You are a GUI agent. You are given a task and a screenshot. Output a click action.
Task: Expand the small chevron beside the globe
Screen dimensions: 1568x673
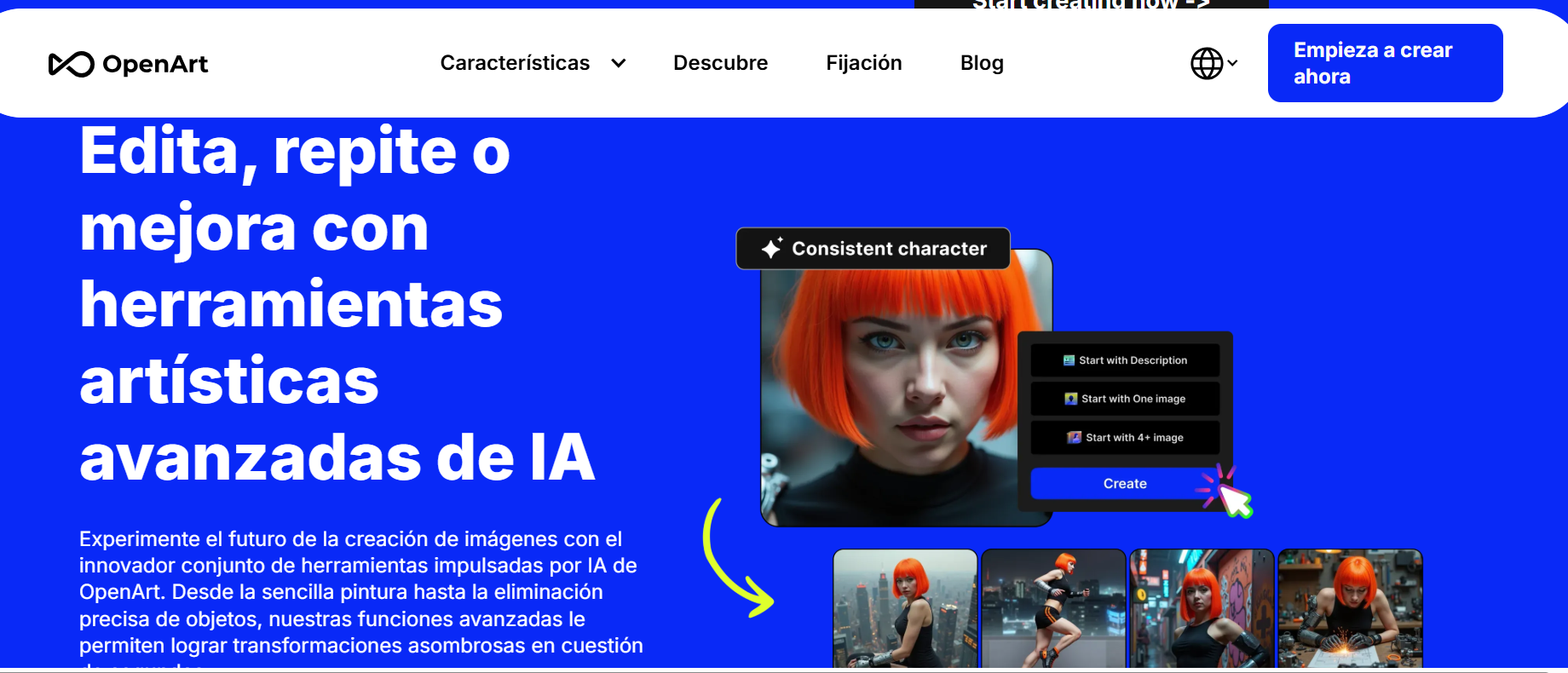point(1232,63)
